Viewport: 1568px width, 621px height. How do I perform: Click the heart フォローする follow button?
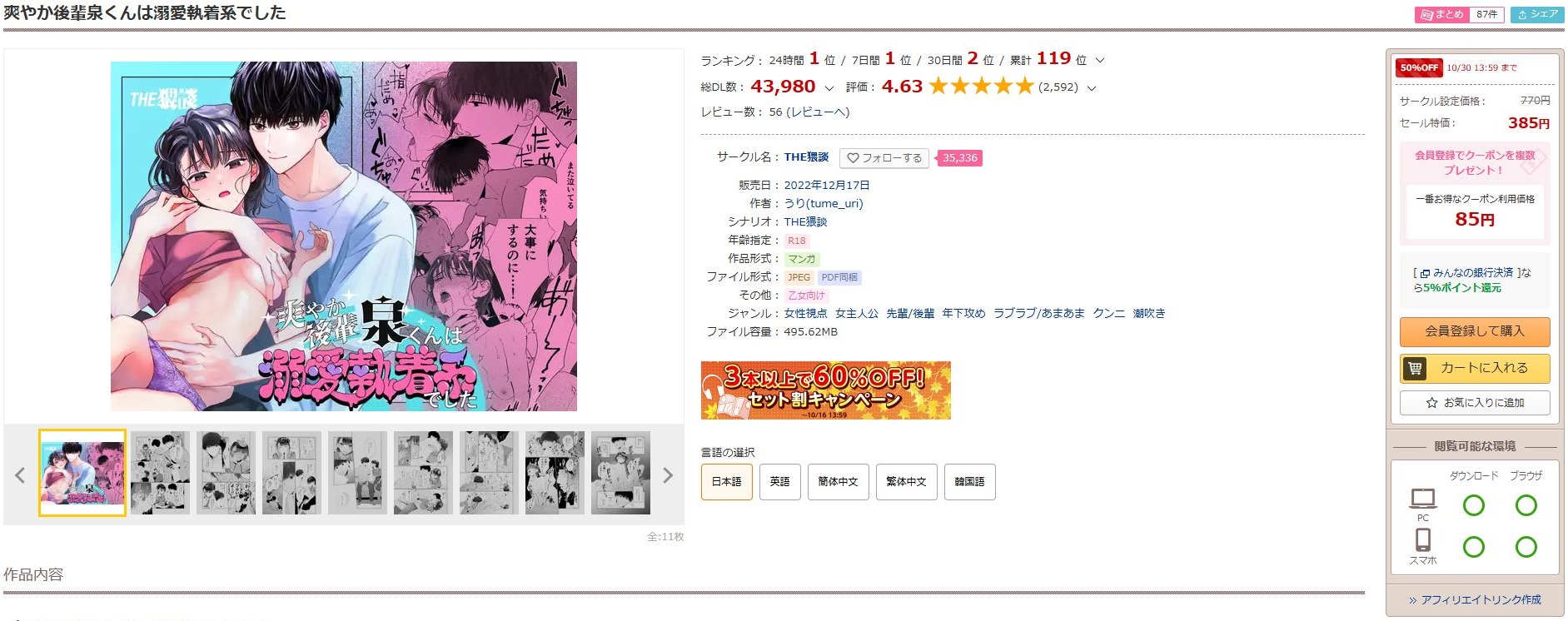[x=884, y=158]
